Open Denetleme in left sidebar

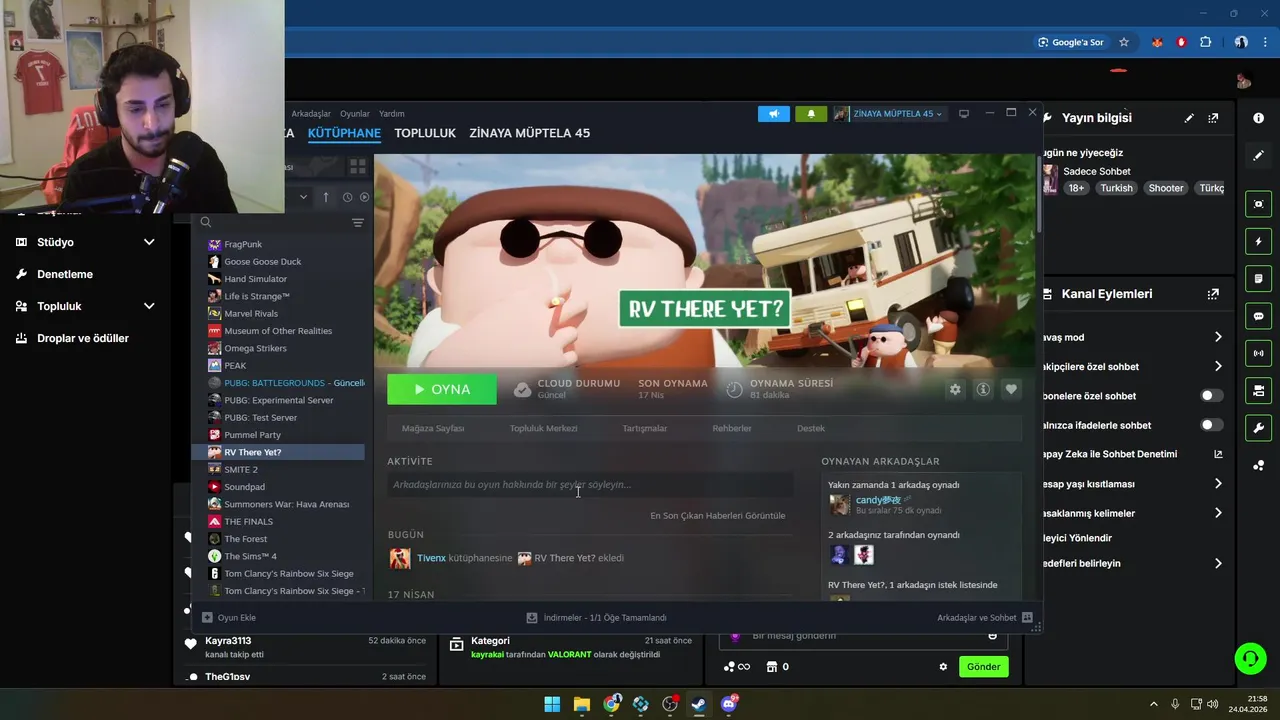coord(65,274)
